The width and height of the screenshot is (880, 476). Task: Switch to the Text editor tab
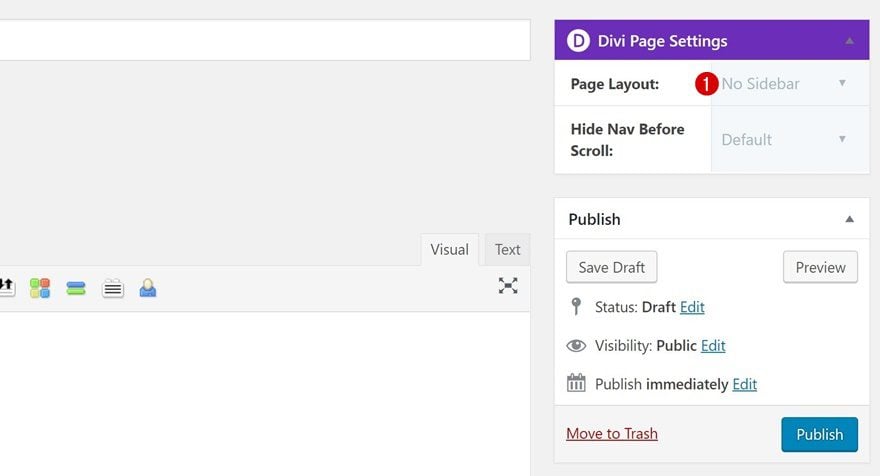pos(507,250)
